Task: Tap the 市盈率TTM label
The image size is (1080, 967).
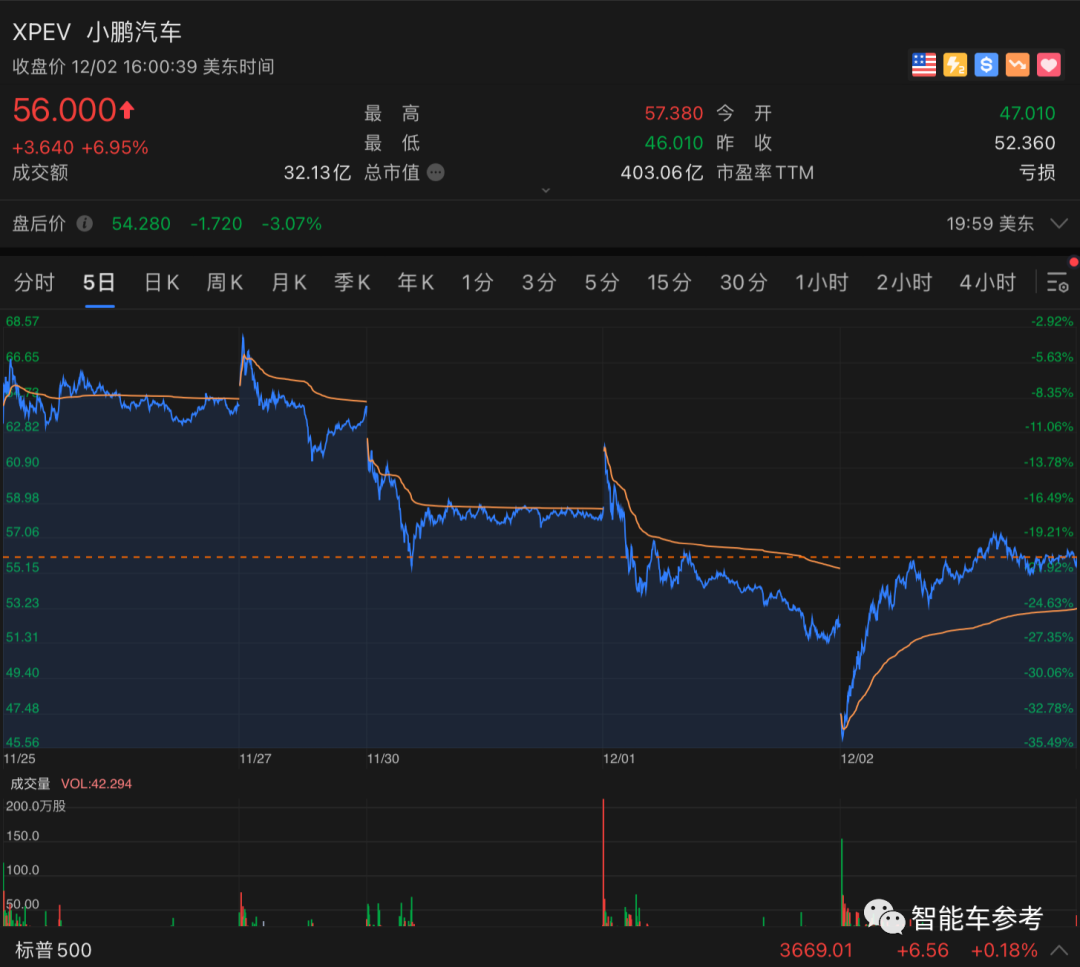Action: [x=765, y=172]
